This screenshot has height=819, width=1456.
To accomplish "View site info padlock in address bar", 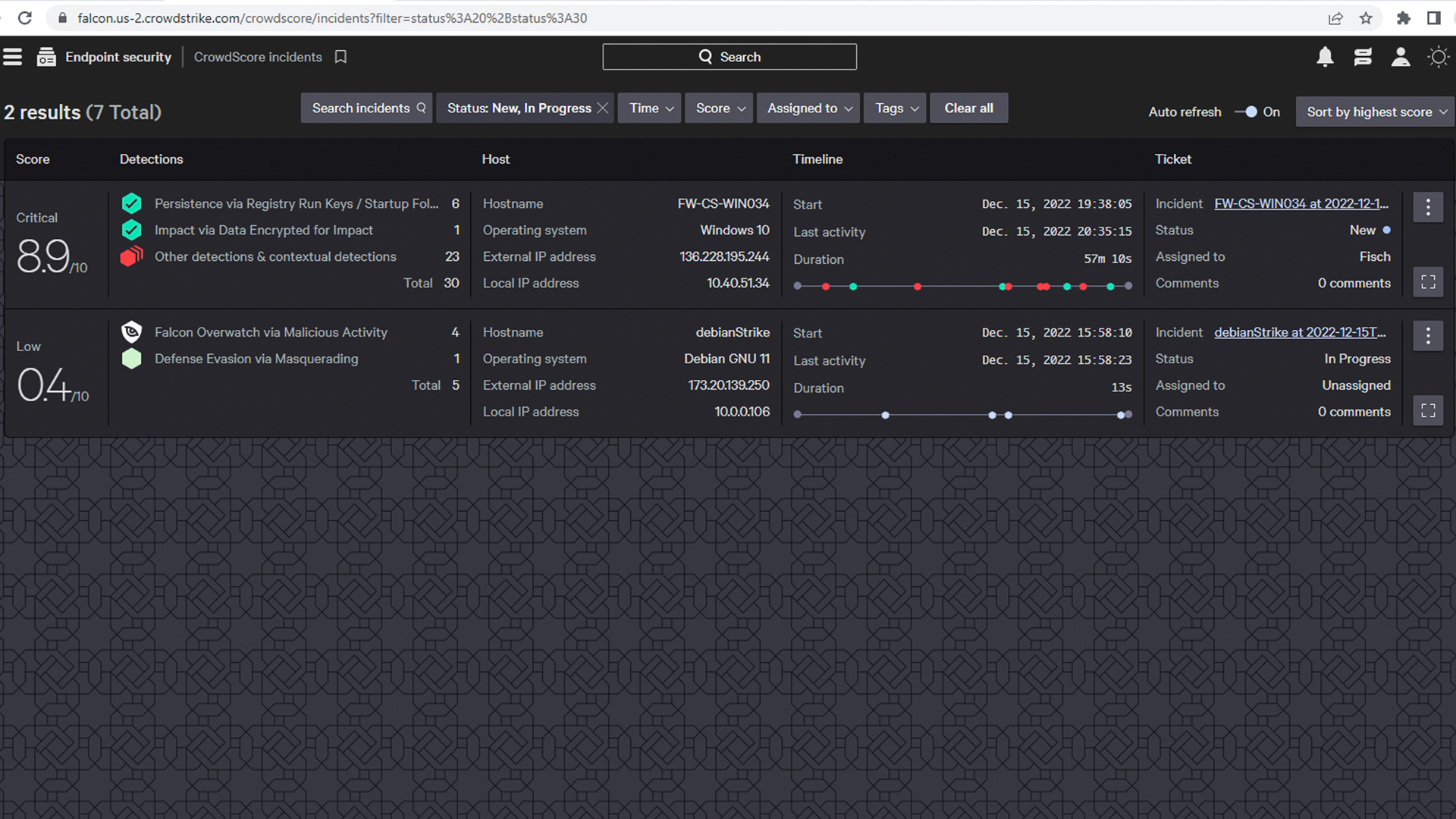I will (x=62, y=18).
